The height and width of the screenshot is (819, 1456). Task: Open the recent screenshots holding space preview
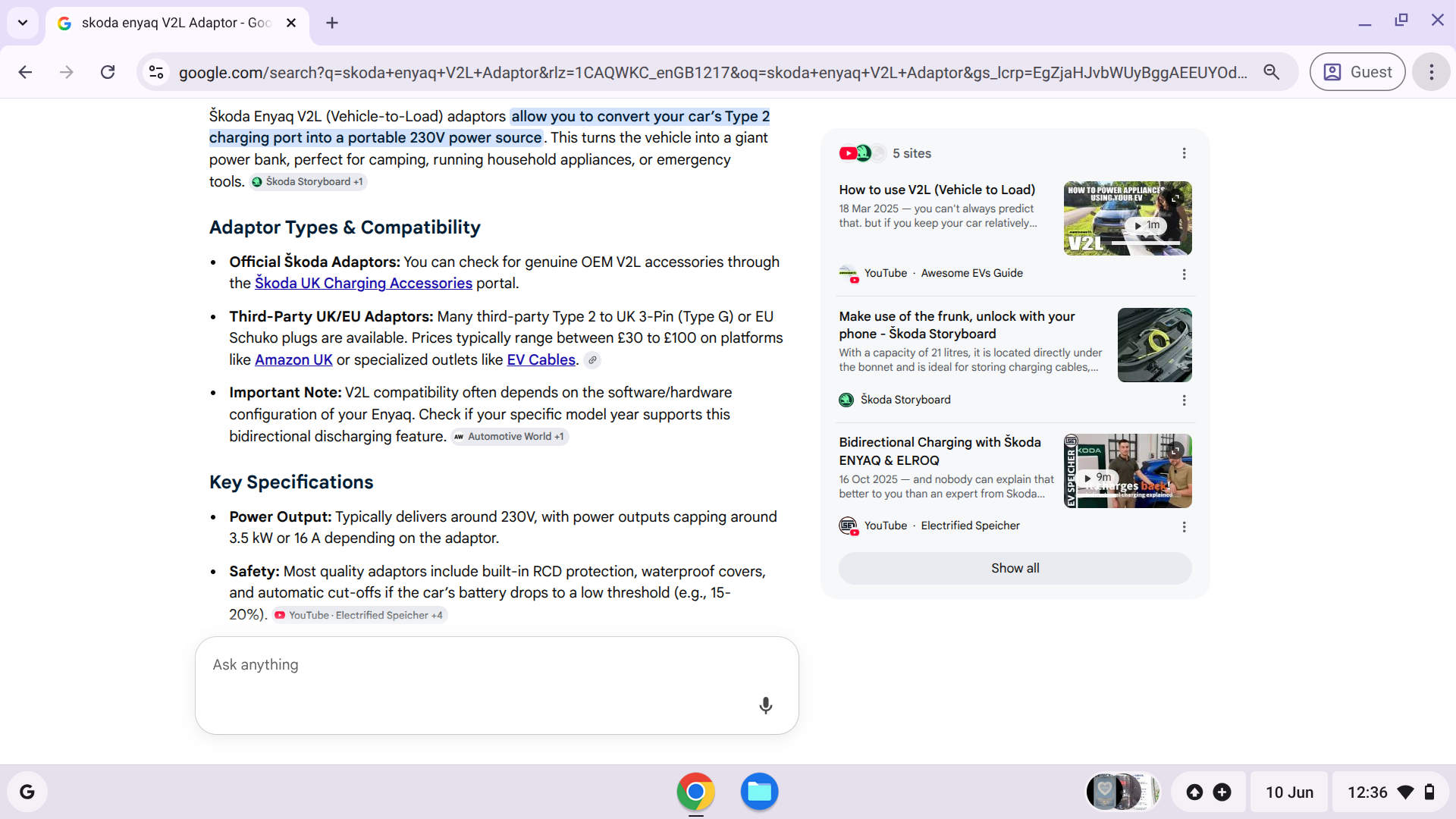point(1123,792)
